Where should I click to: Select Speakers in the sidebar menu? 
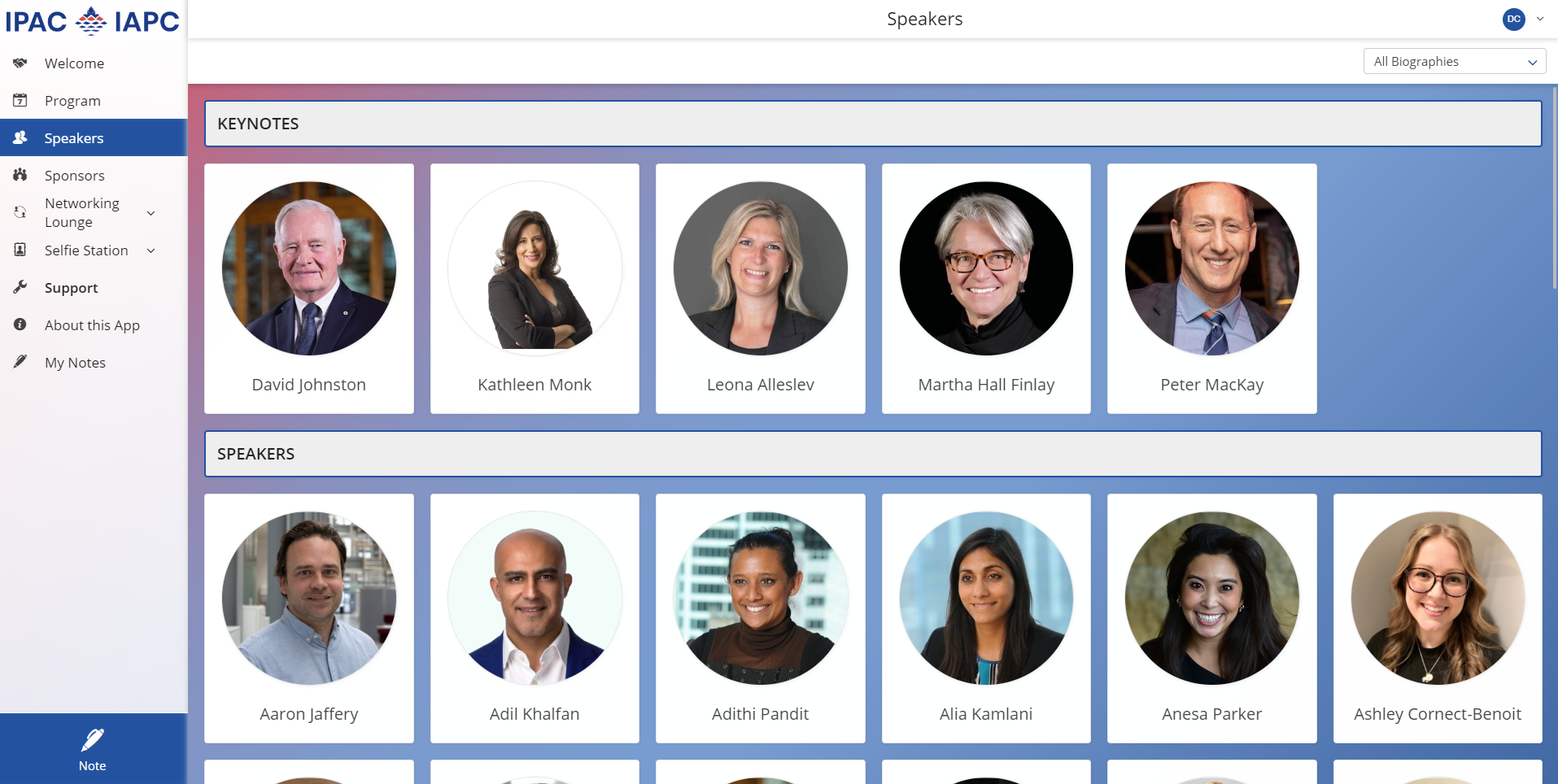[74, 138]
